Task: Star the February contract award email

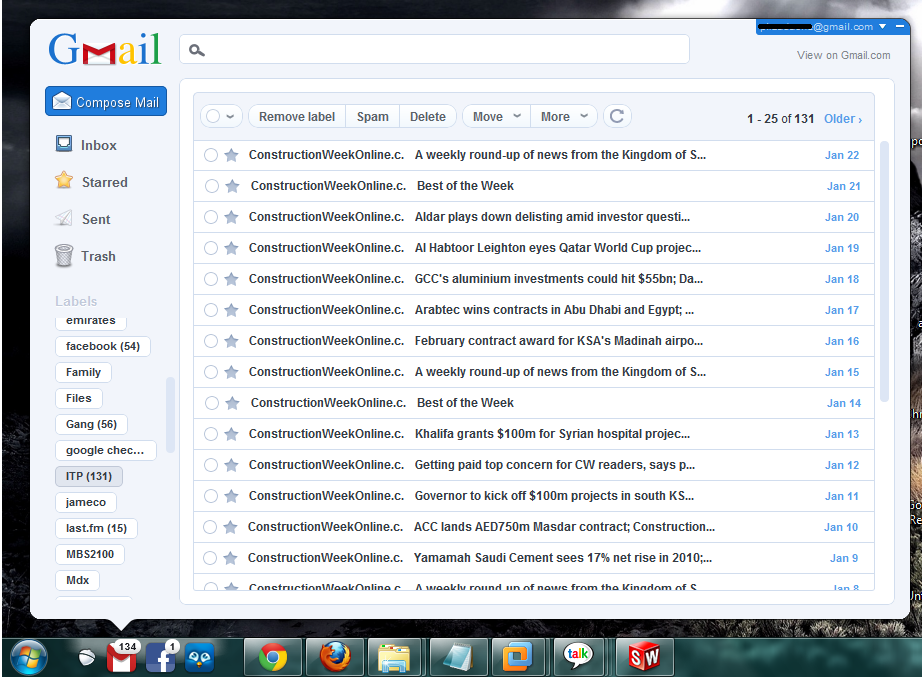Action: pos(232,341)
